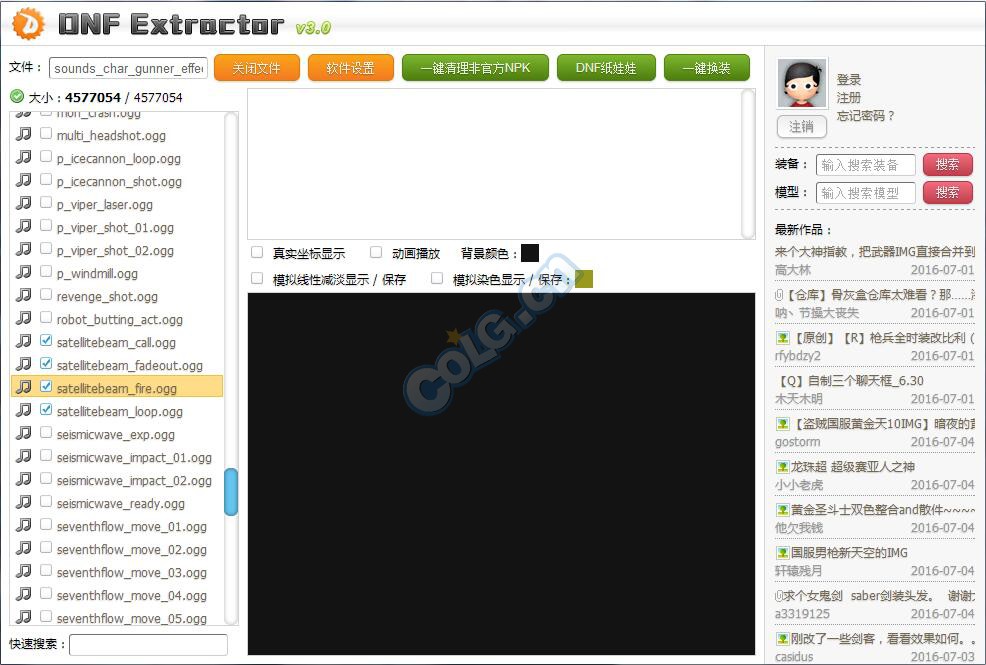Viewport: 986px width, 665px height.
Task: Click the DNF Extractor orange logo icon
Action: tap(28, 24)
